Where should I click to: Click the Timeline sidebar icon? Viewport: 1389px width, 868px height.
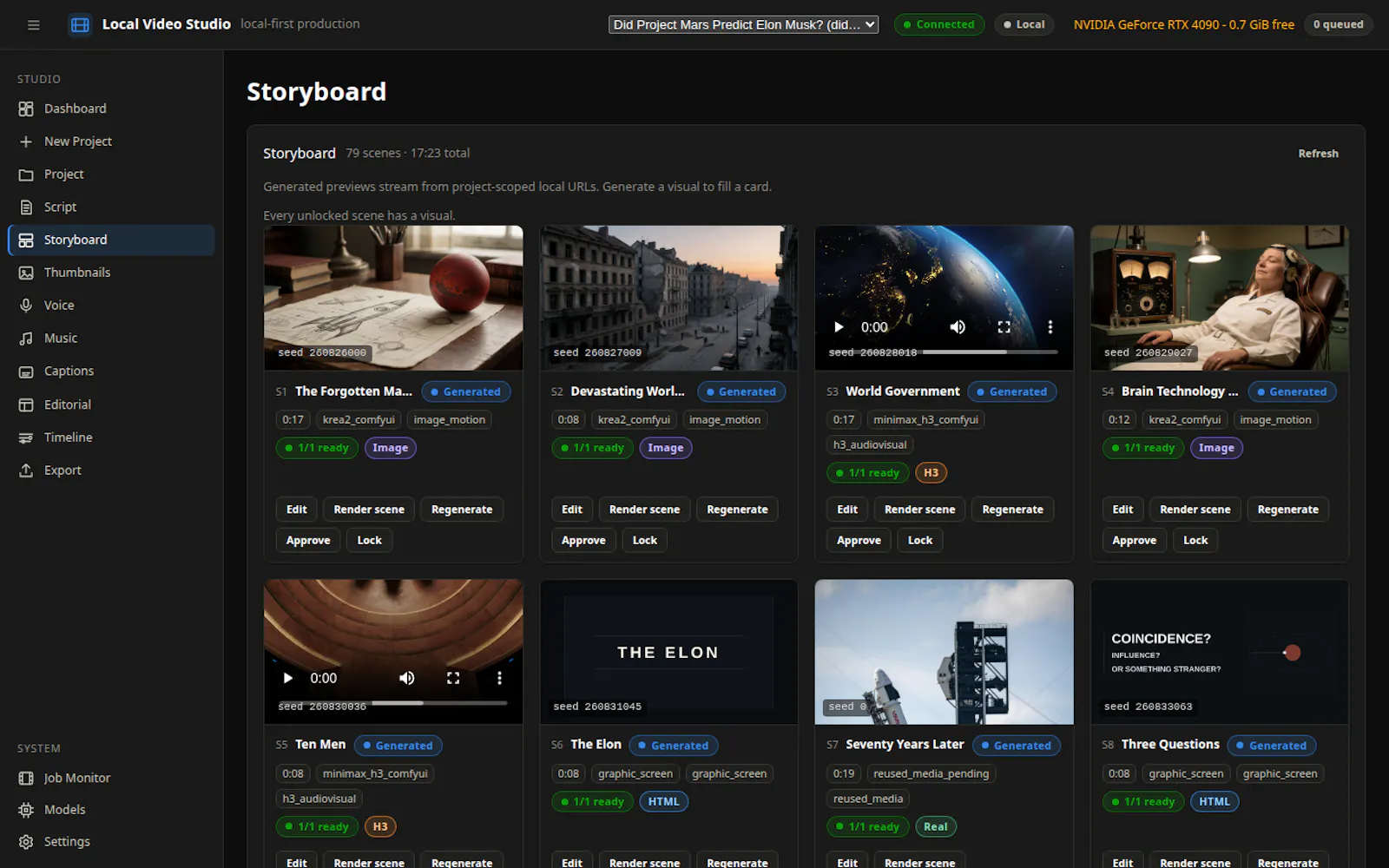[26, 437]
